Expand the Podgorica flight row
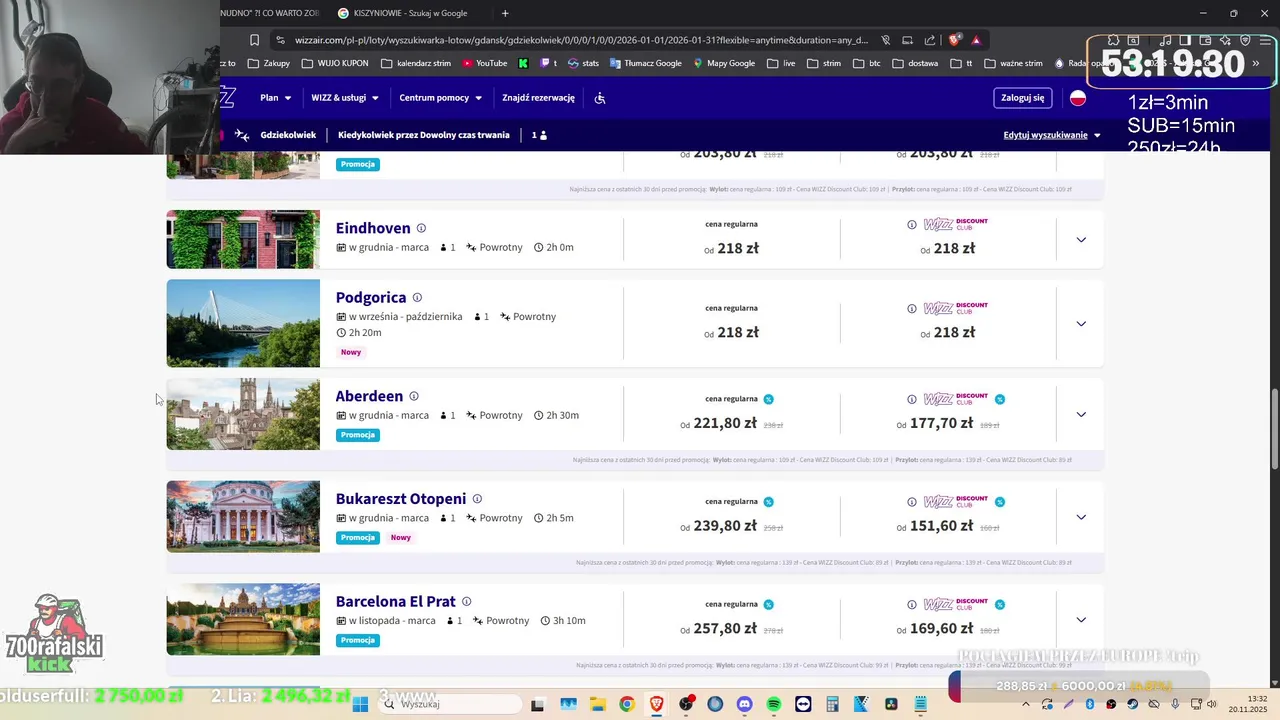 [x=1081, y=324]
